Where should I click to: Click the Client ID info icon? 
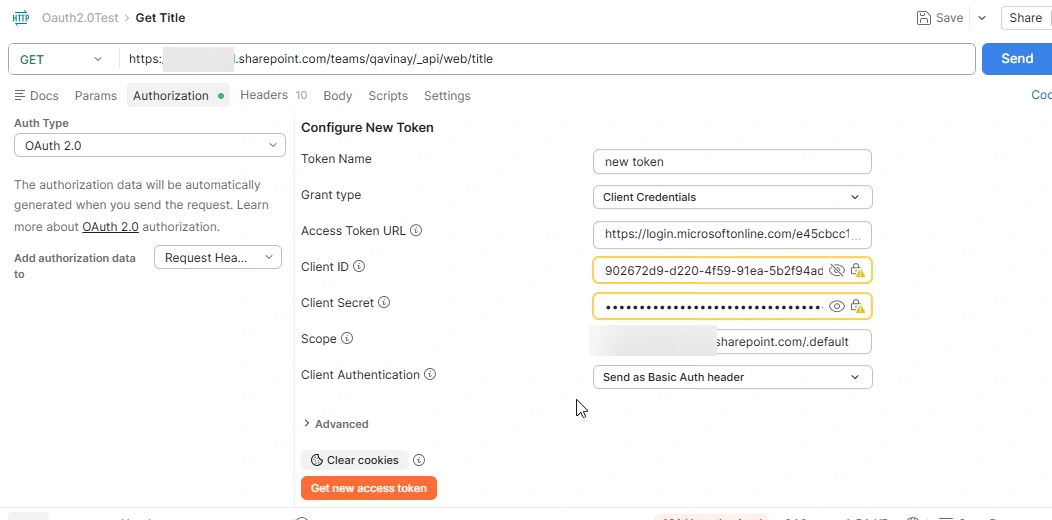359,266
